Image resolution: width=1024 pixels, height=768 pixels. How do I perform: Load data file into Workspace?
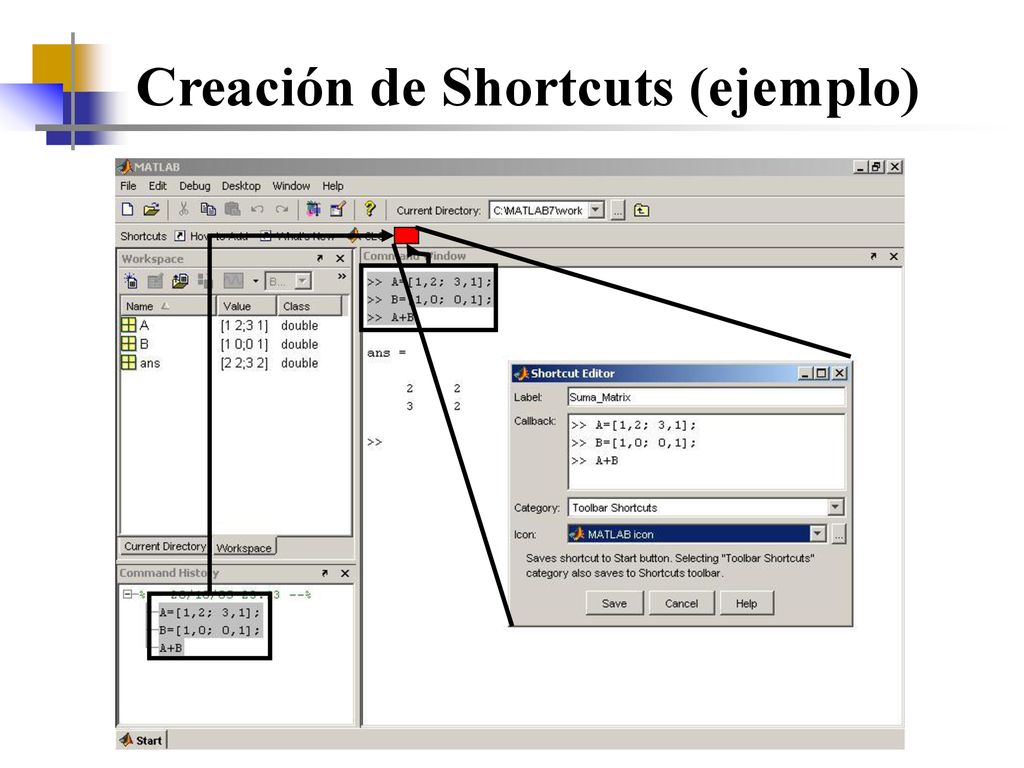[180, 281]
